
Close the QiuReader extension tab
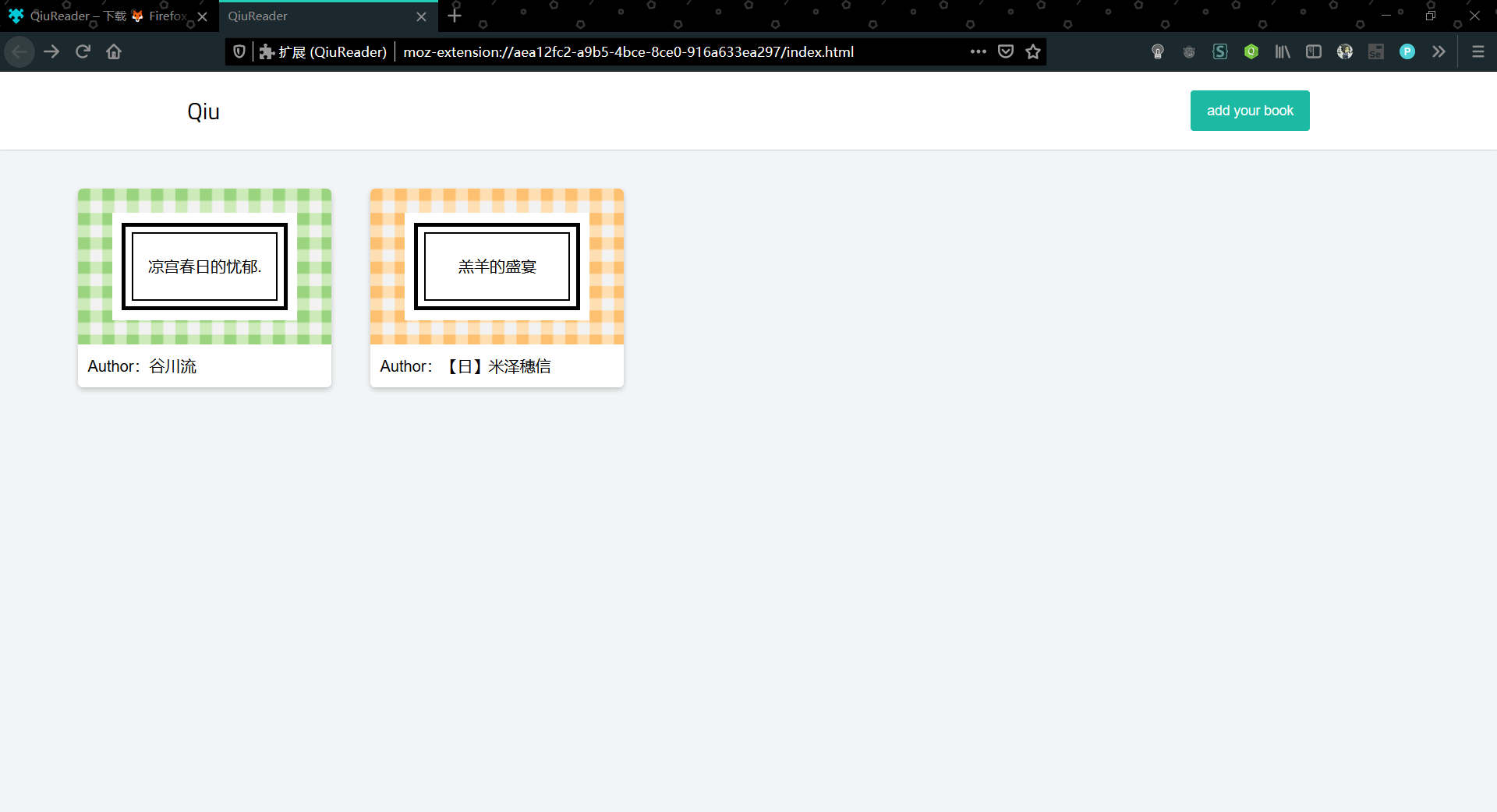pos(422,16)
